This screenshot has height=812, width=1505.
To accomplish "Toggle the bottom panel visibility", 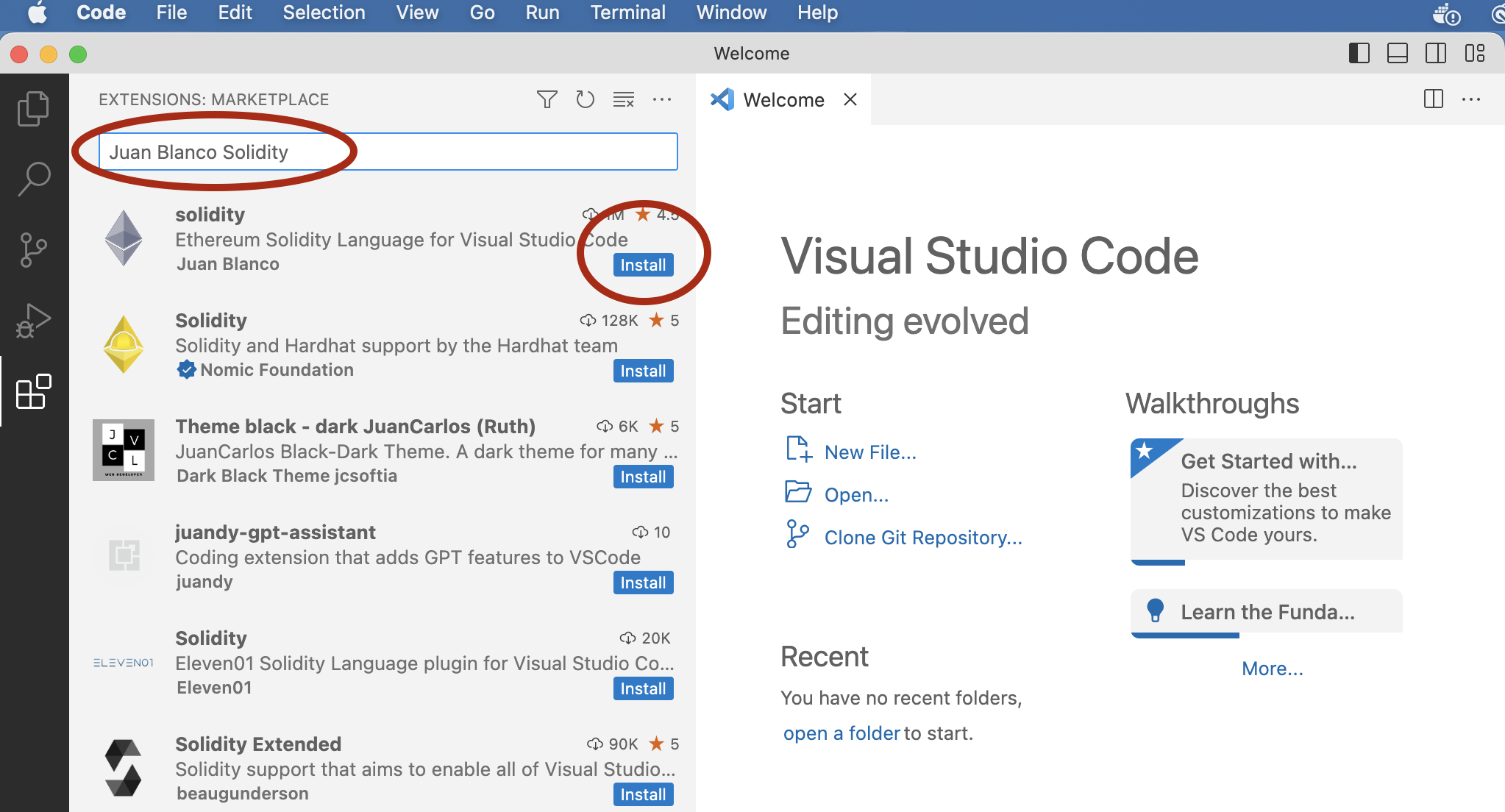I will (1397, 53).
